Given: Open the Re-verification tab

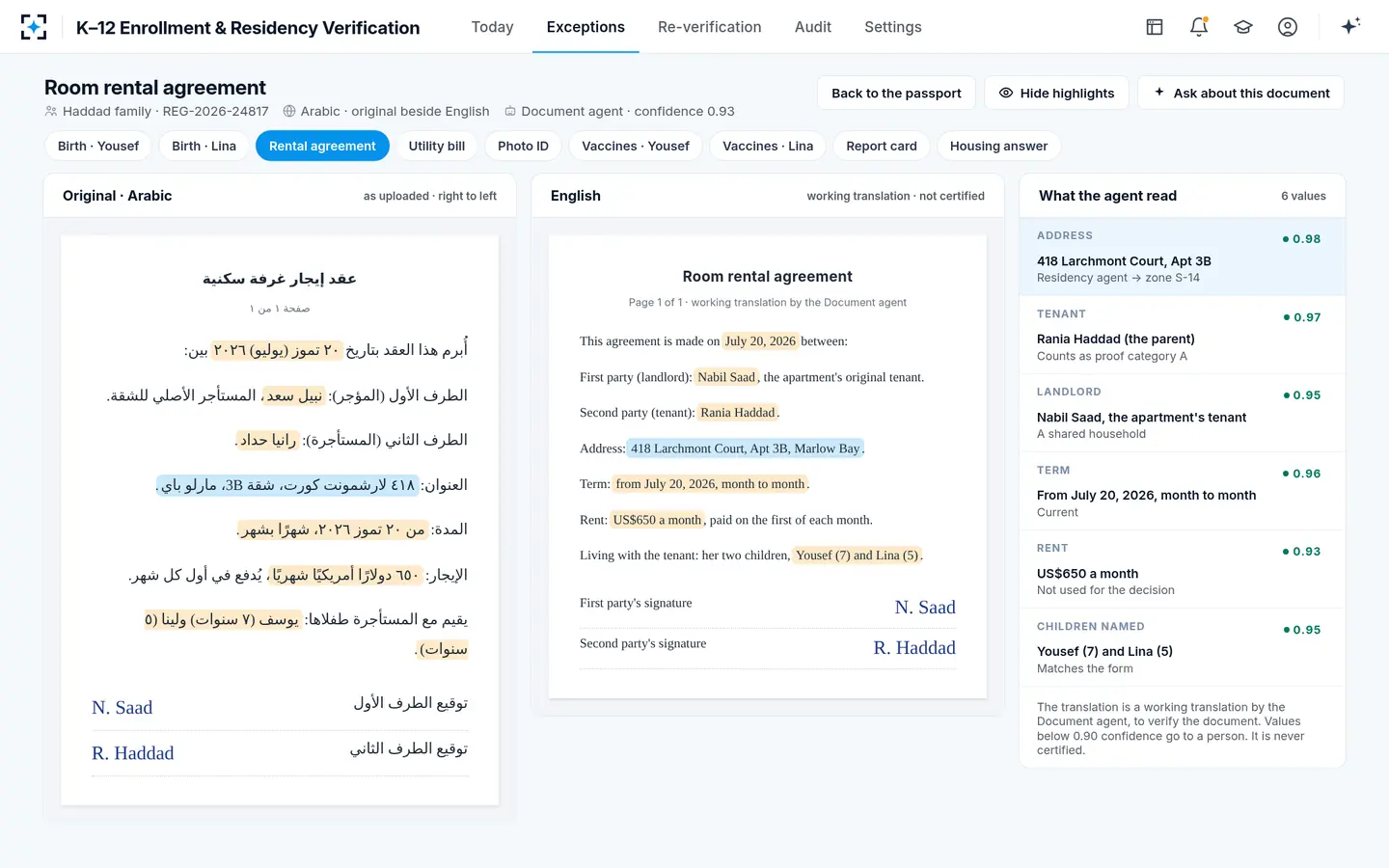Looking at the screenshot, I should [709, 27].
